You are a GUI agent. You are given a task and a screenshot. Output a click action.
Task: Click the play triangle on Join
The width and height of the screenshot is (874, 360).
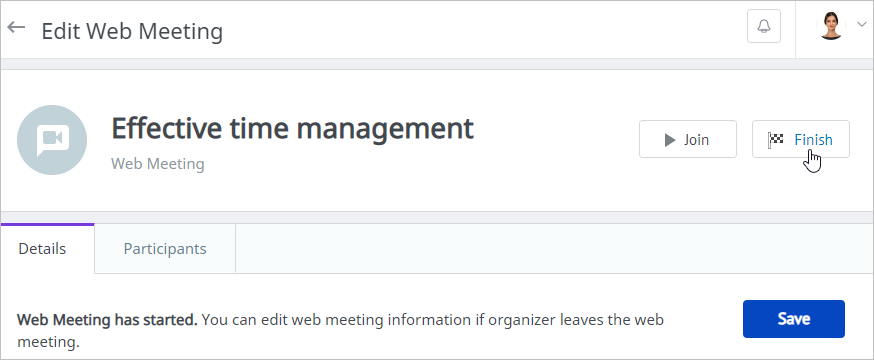pyautogui.click(x=669, y=140)
